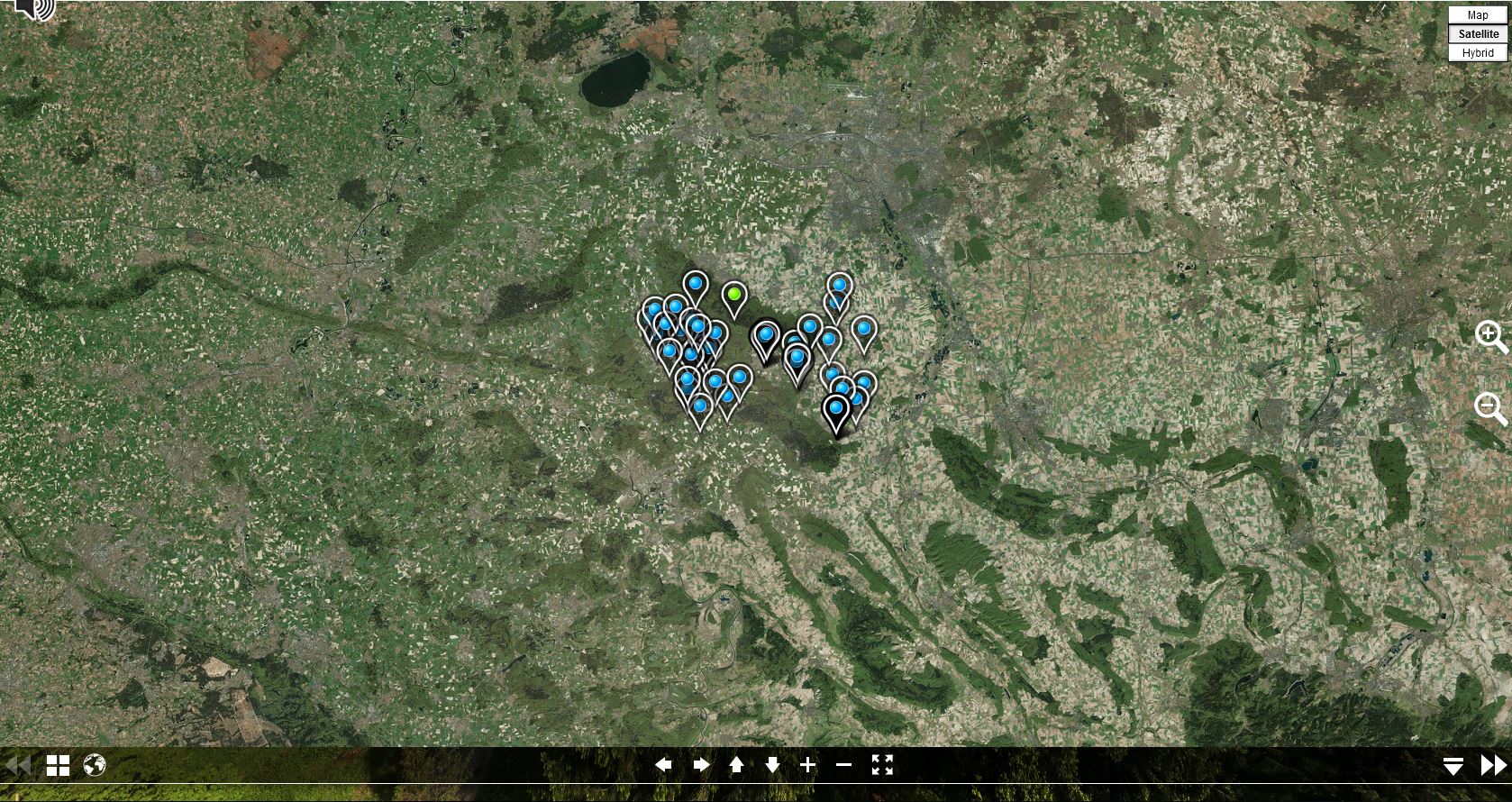1512x802 pixels.
Task: Pan view left with left arrow
Action: click(663, 765)
